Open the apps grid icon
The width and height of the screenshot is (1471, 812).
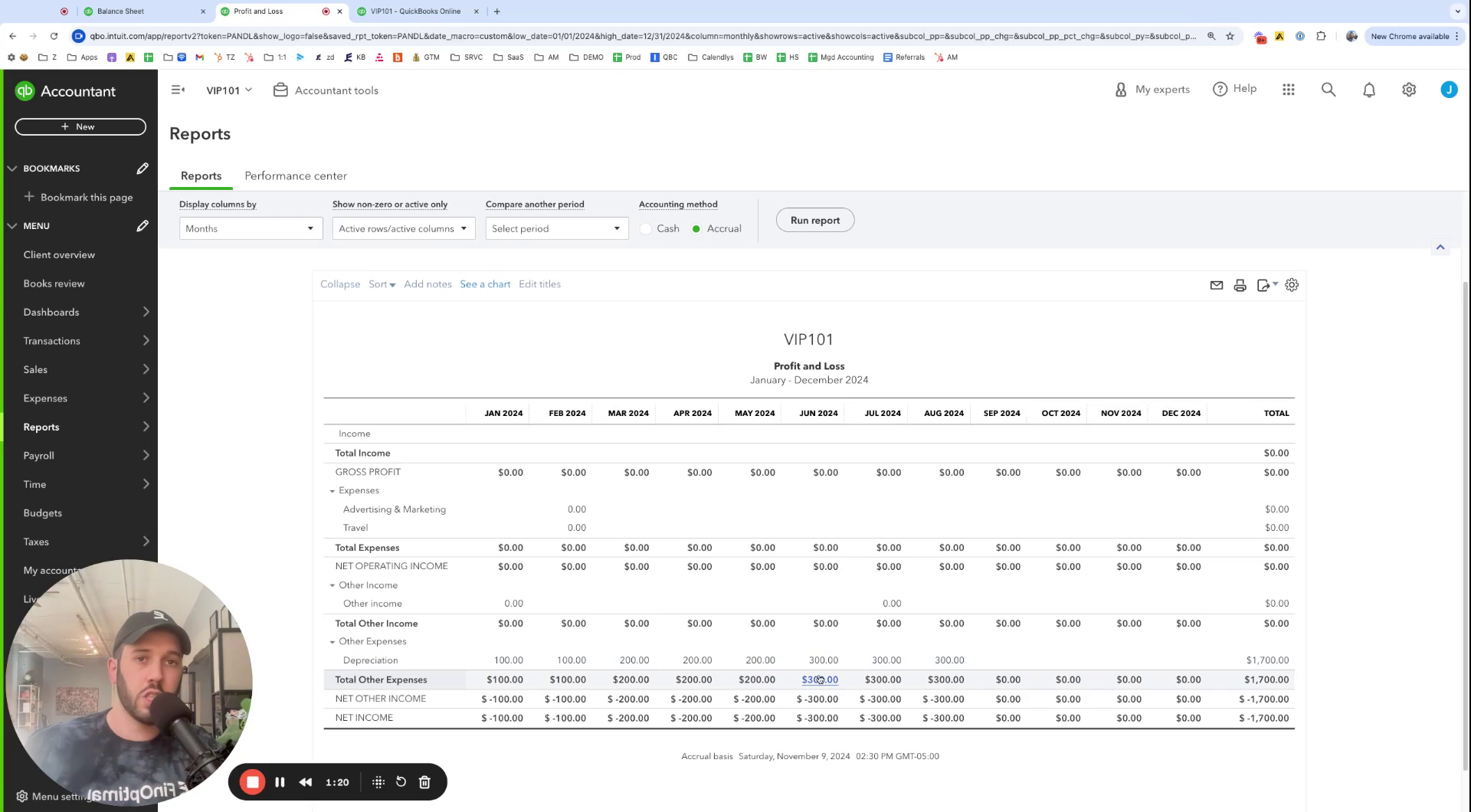click(x=1288, y=90)
